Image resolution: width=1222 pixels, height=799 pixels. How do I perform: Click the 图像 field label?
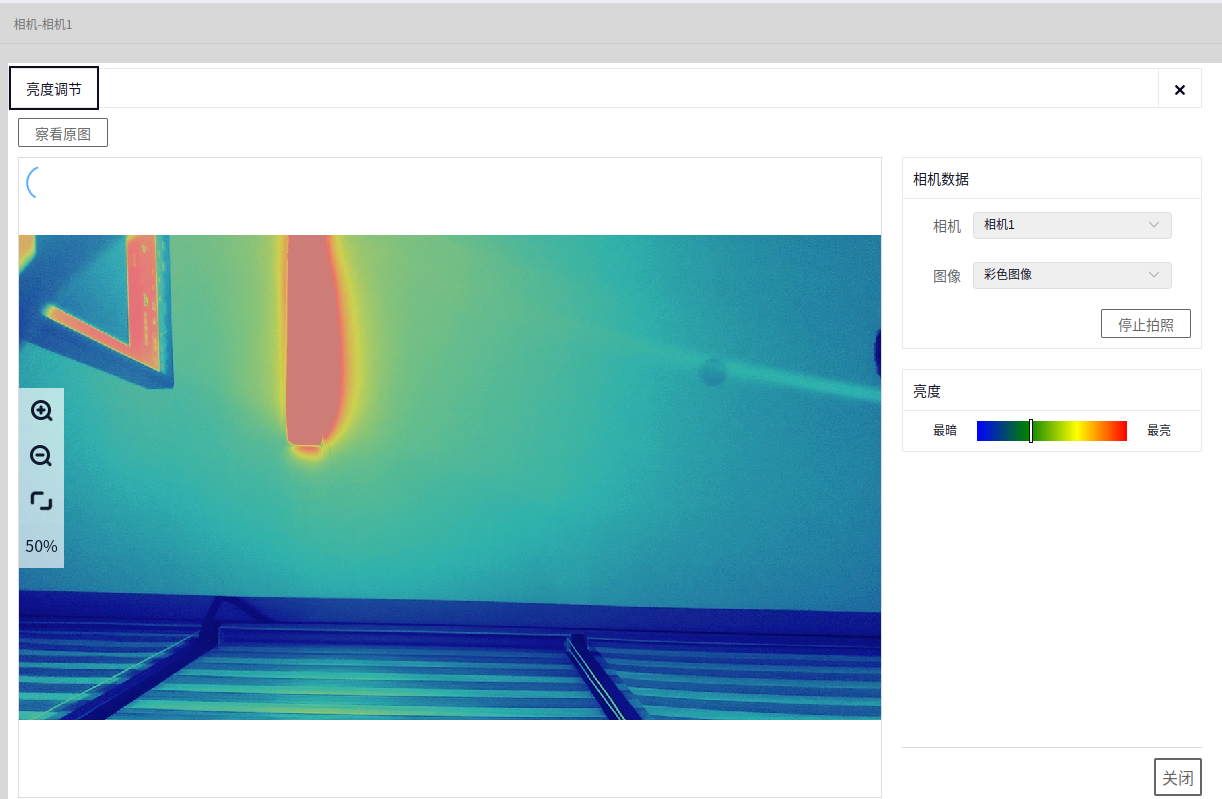(x=947, y=276)
